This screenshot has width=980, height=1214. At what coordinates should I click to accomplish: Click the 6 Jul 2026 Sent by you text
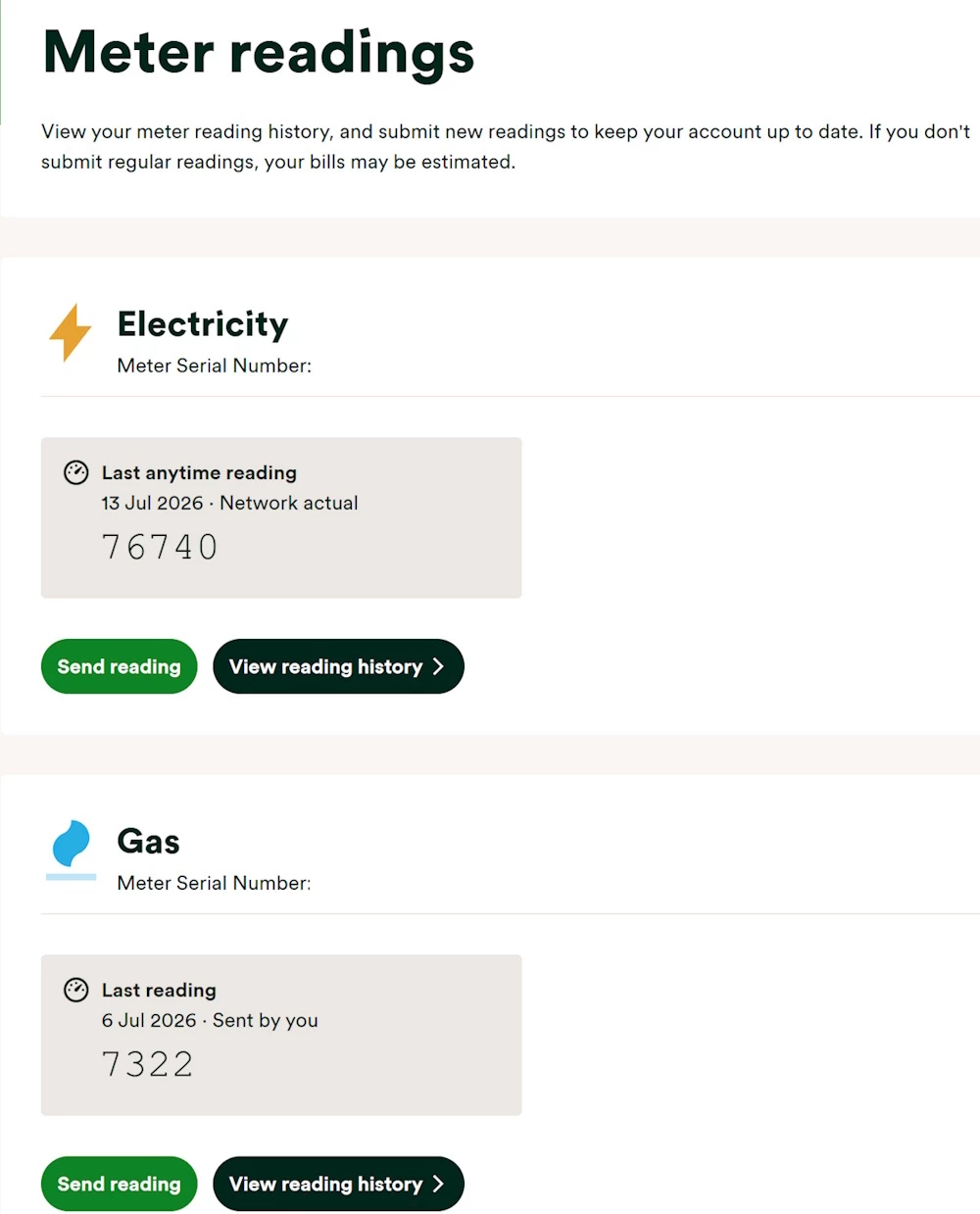[210, 1020]
